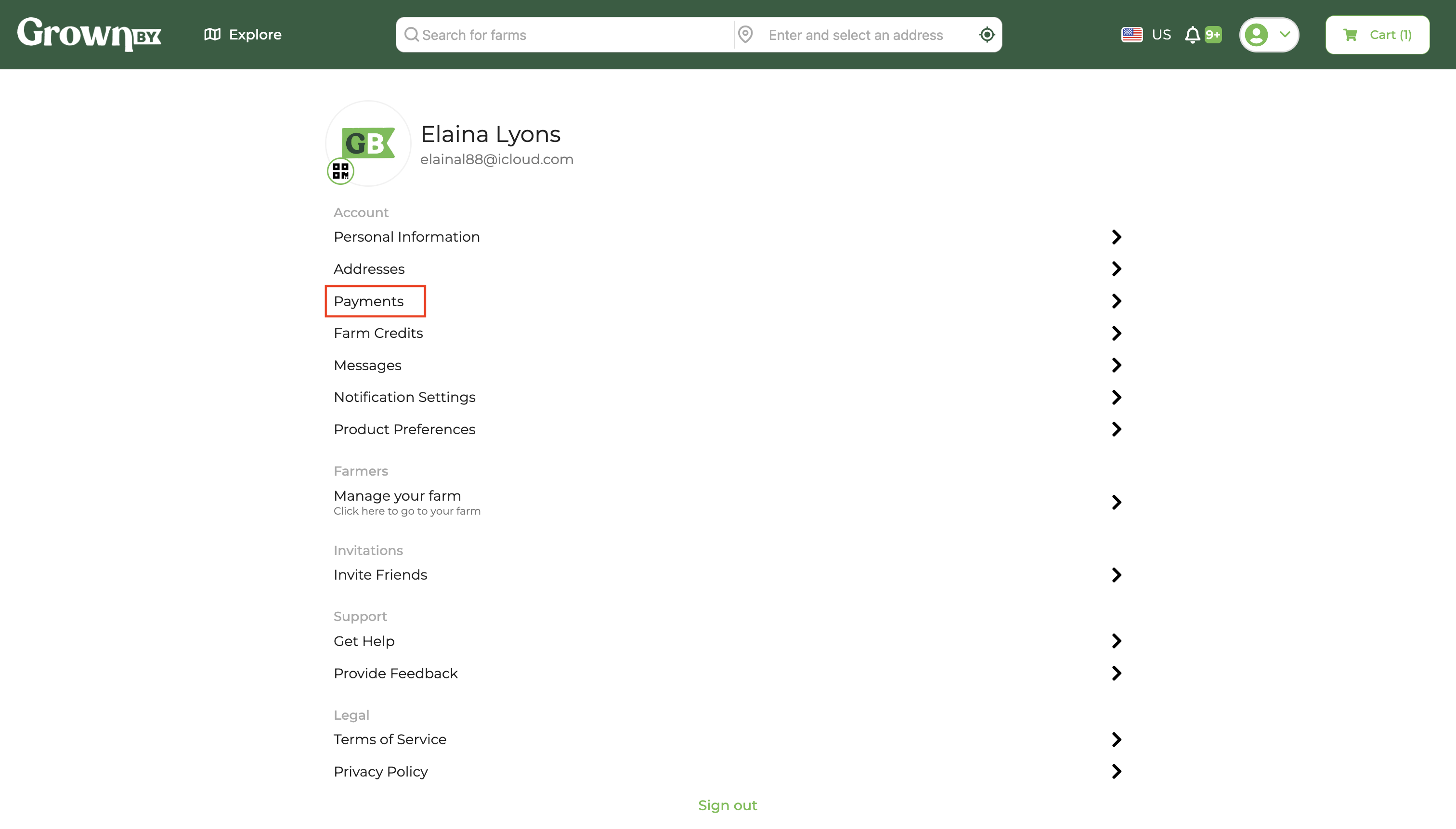The height and width of the screenshot is (829, 1456).
Task: Click the US flag icon
Action: (1131, 35)
